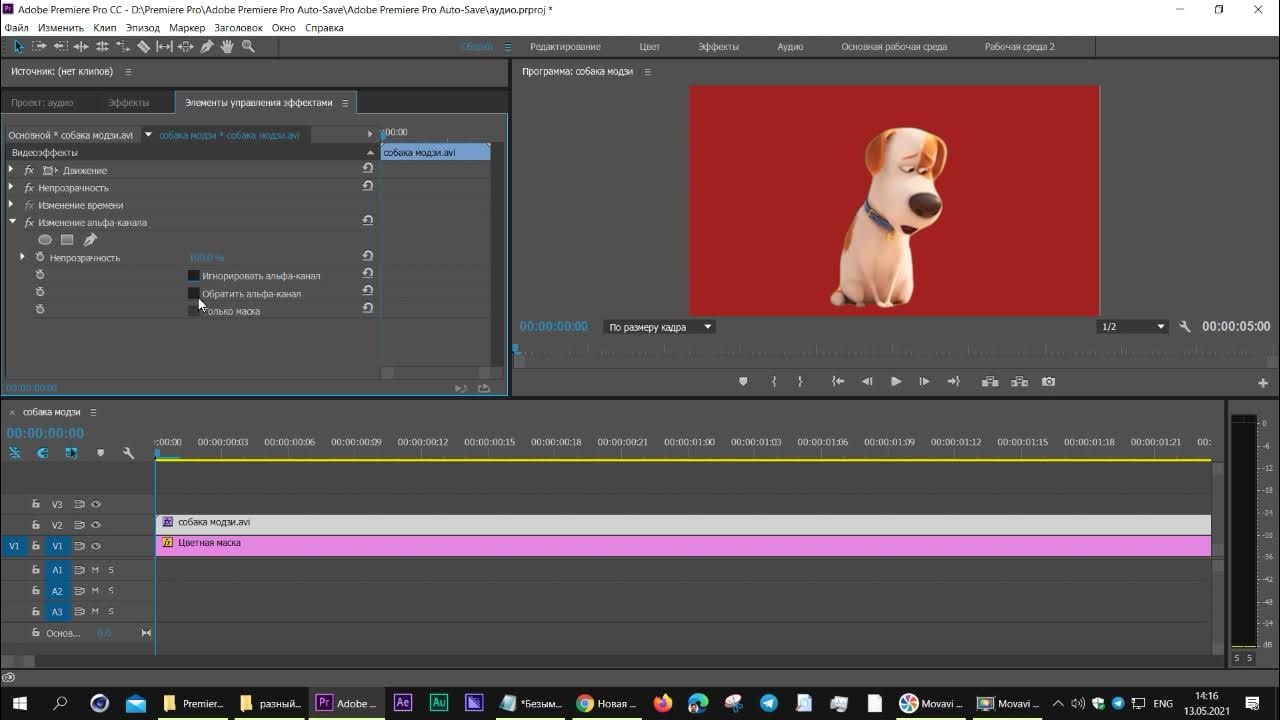Open the Клип menu
This screenshot has width=1280, height=720.
coord(105,28)
